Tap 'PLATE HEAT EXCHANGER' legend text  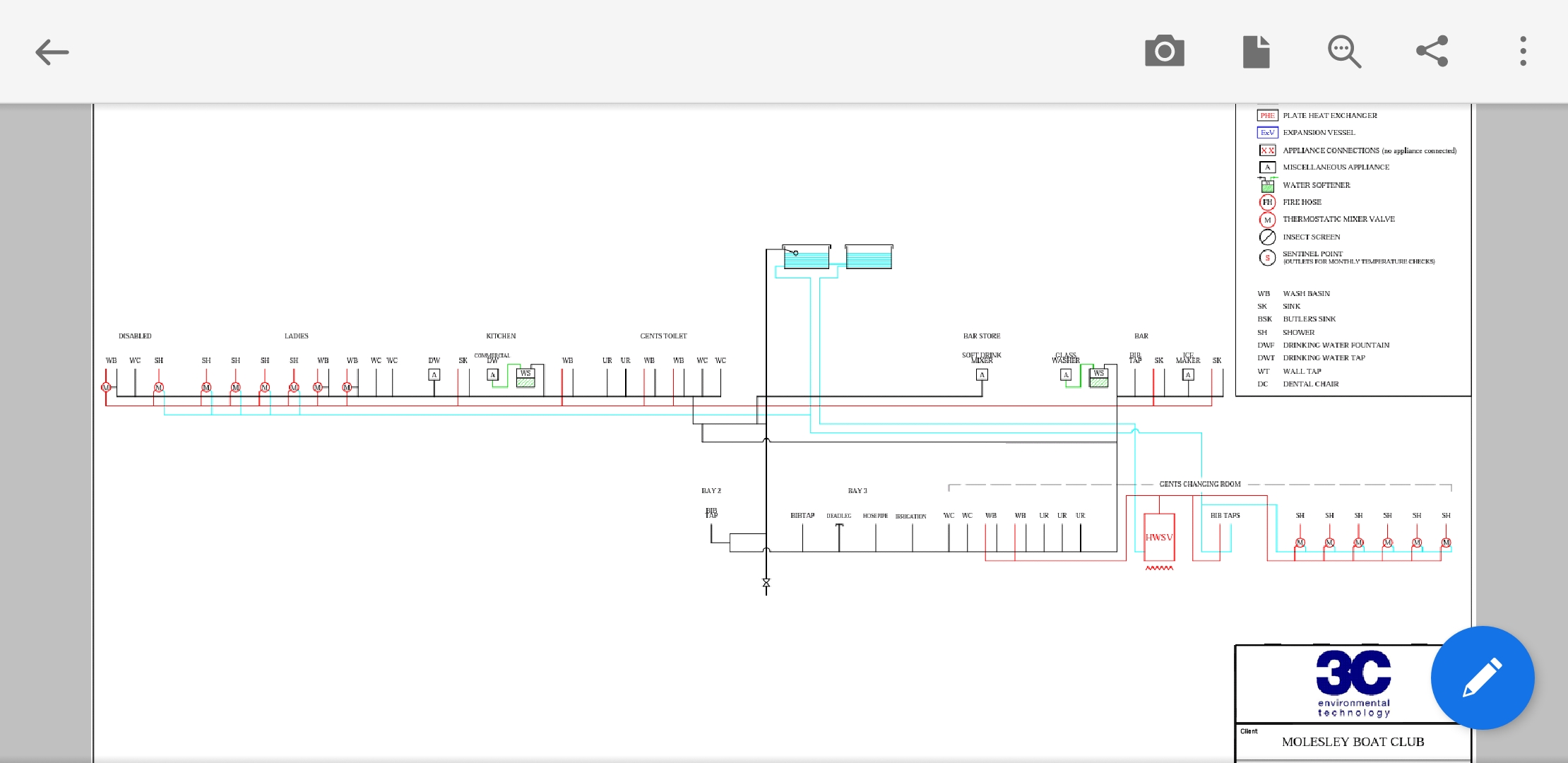tap(1330, 115)
